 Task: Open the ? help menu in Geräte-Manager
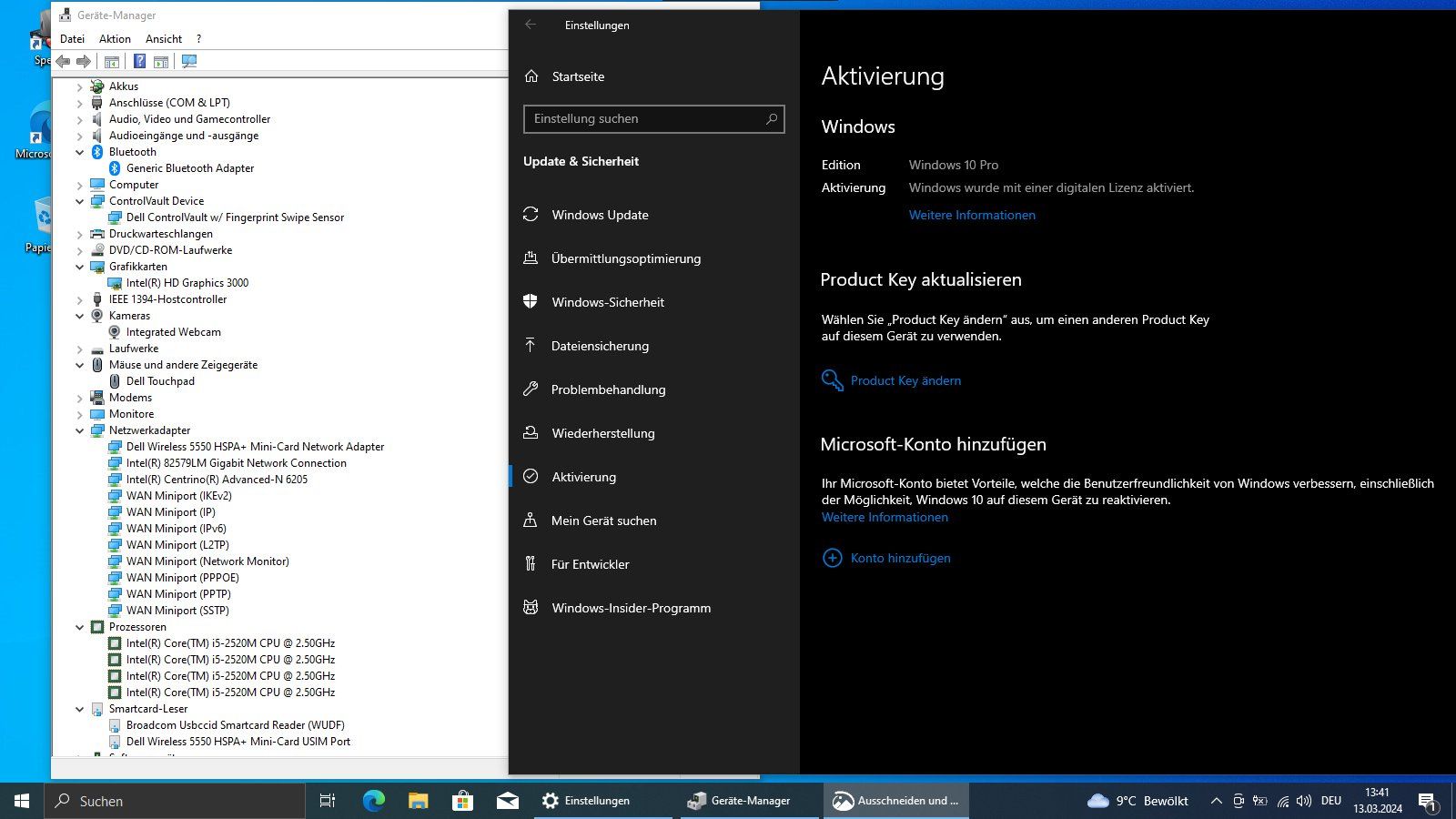198,39
